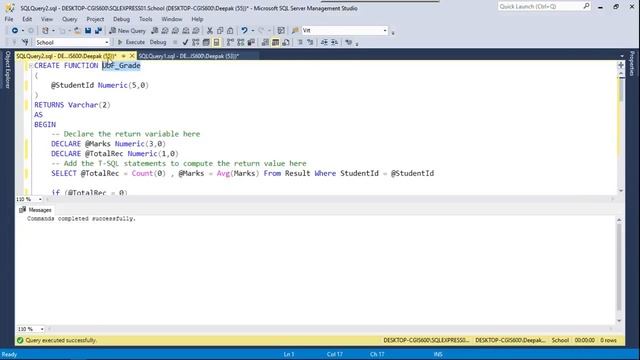640x360 pixels.
Task: Click the highlighted UDF_Grade function name
Action: 121,66
